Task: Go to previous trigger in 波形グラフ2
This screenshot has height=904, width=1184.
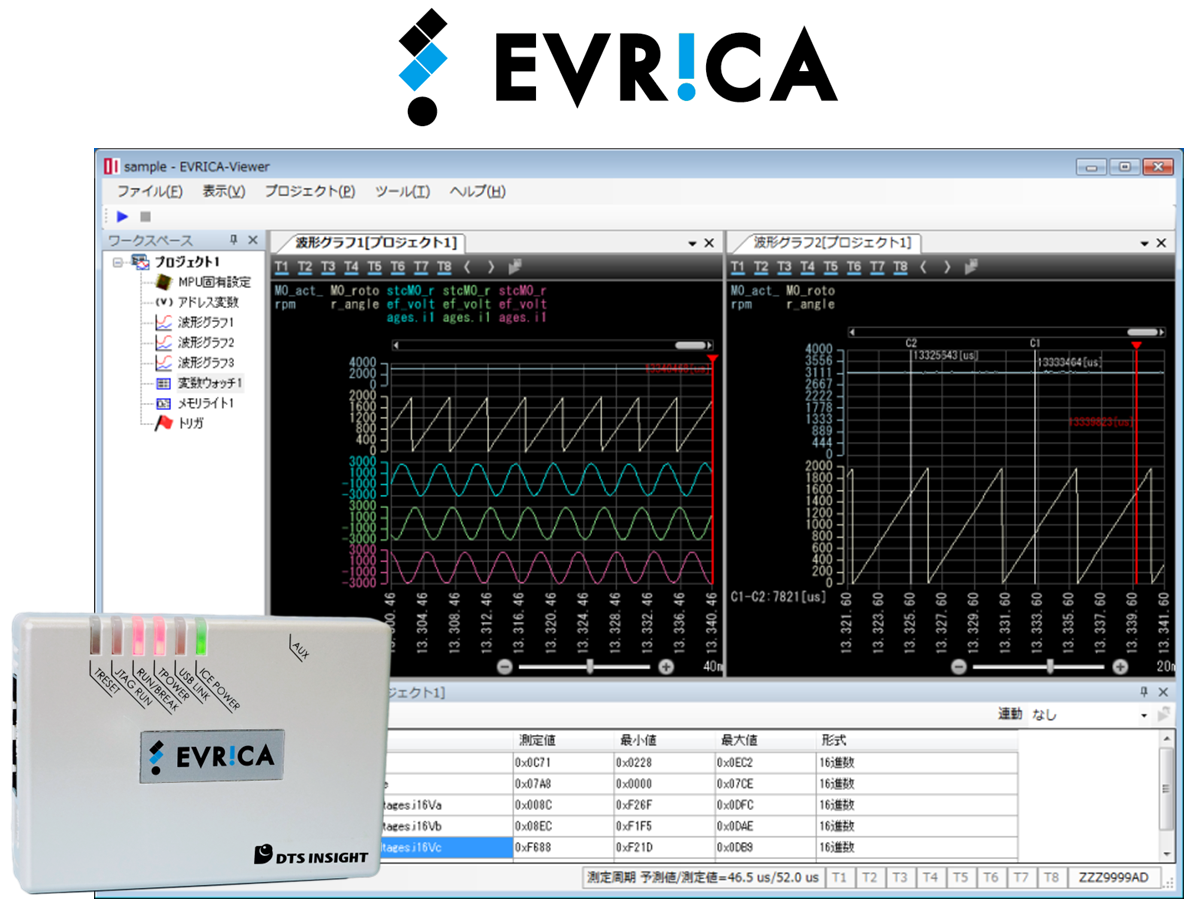Action: [x=923, y=267]
